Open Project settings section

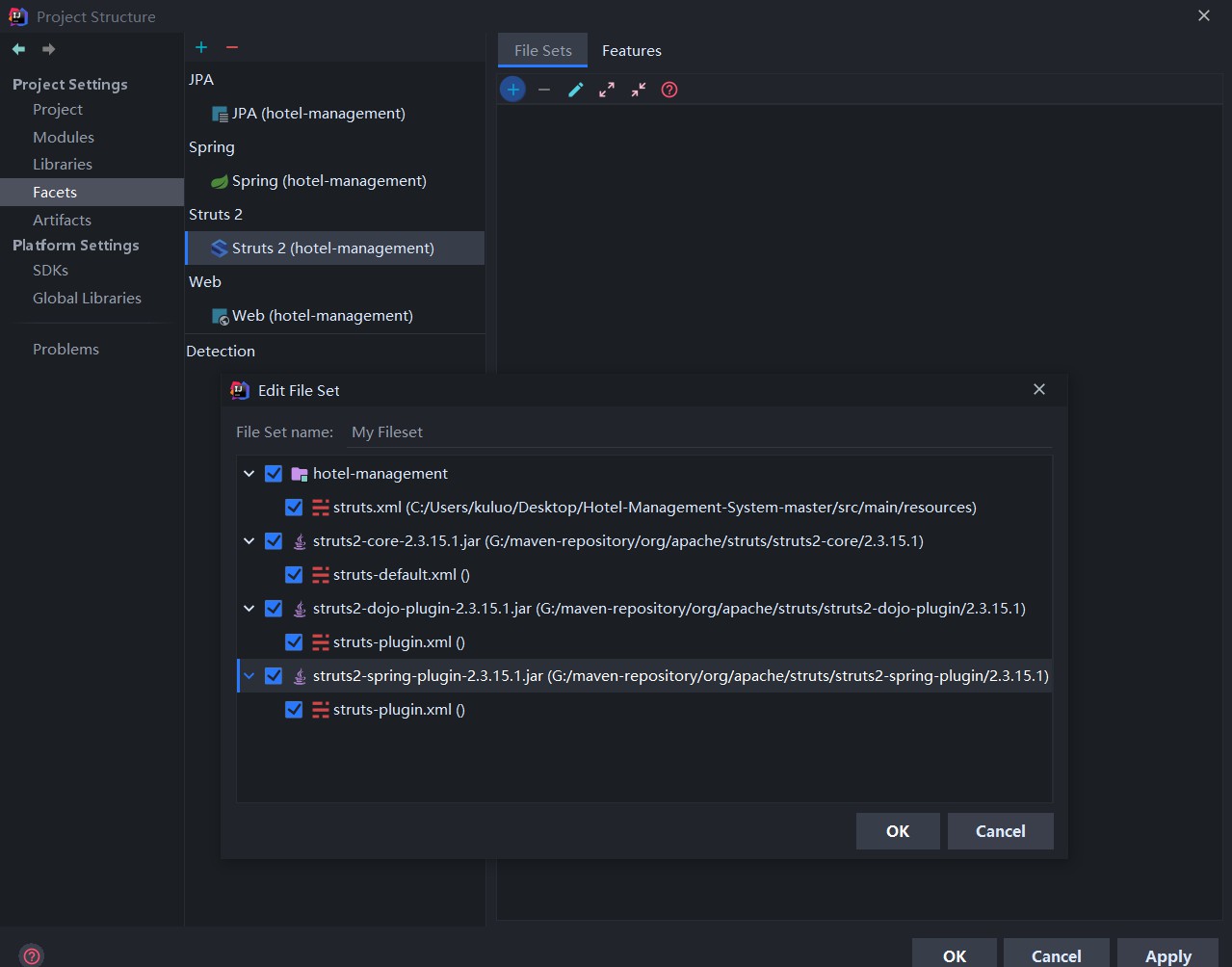point(58,110)
